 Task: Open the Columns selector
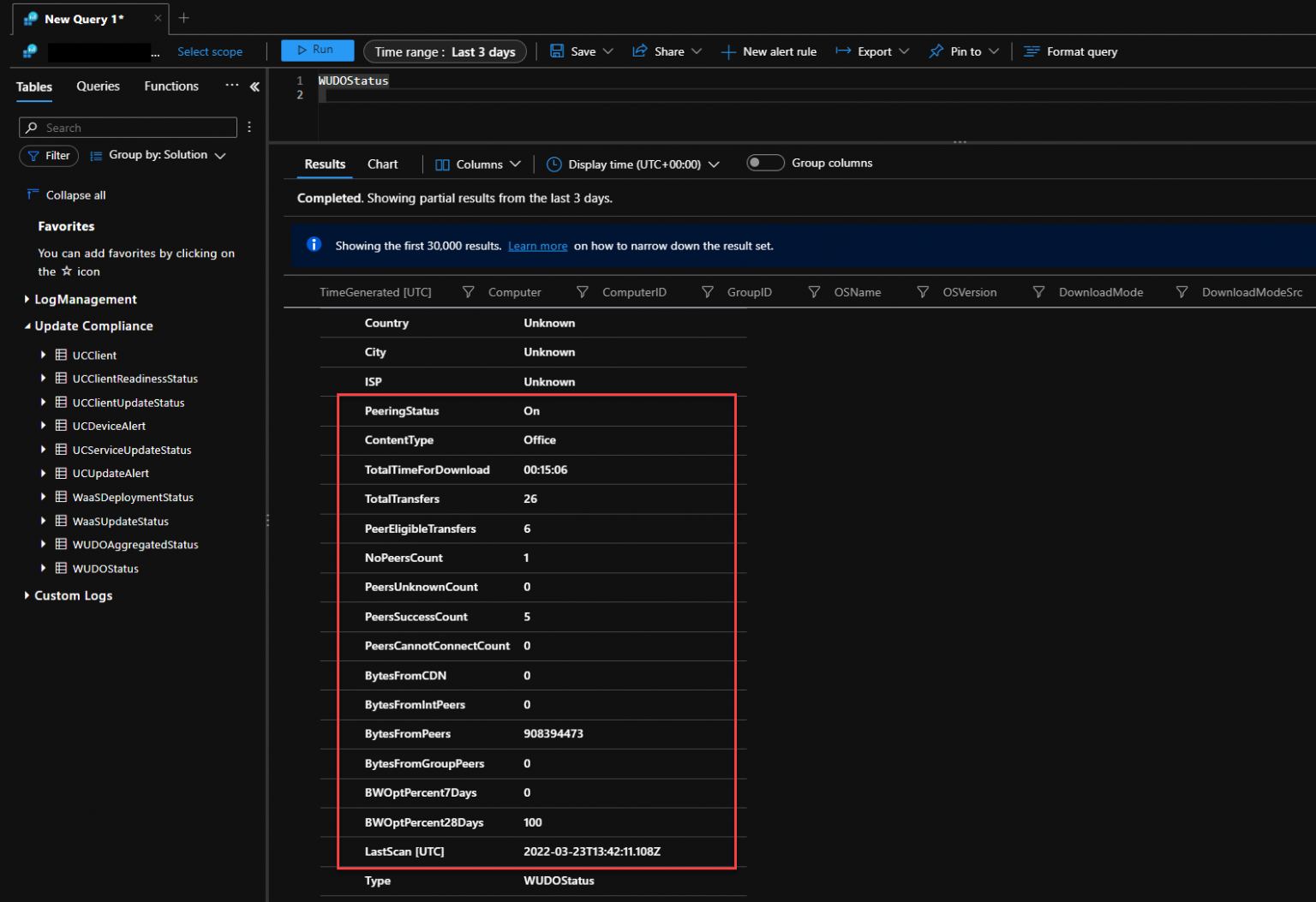[476, 164]
